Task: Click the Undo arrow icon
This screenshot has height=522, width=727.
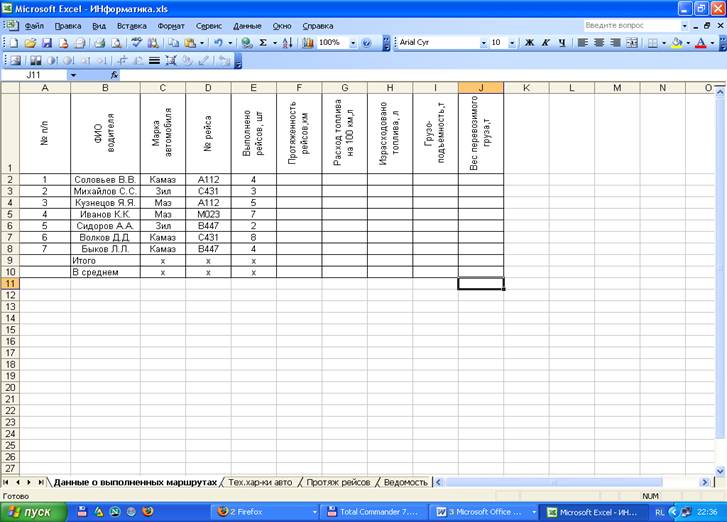Action: (216, 43)
